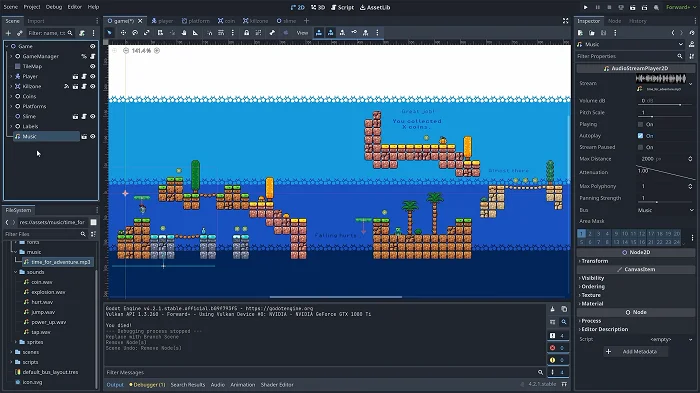Expand the Coins node in scene tree
The width and height of the screenshot is (700, 393).
[x=11, y=96]
